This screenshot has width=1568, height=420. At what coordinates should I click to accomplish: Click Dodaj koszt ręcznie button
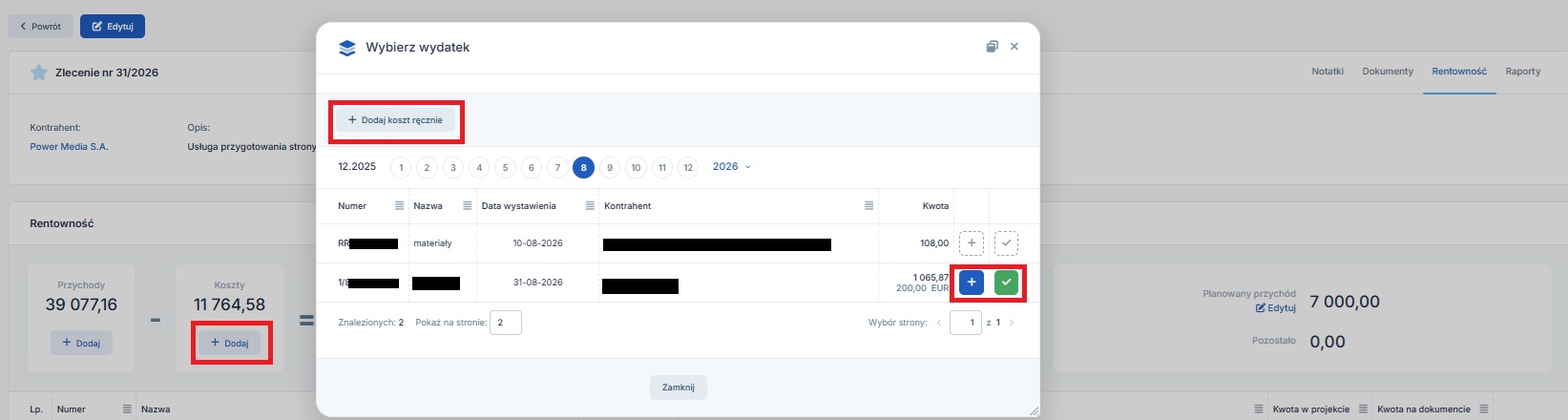tap(395, 120)
